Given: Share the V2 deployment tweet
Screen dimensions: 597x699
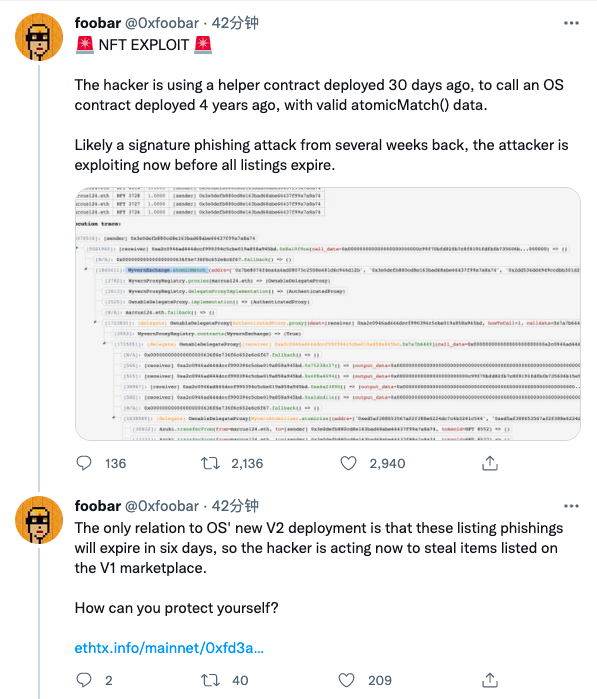Looking at the screenshot, I should [x=490, y=680].
